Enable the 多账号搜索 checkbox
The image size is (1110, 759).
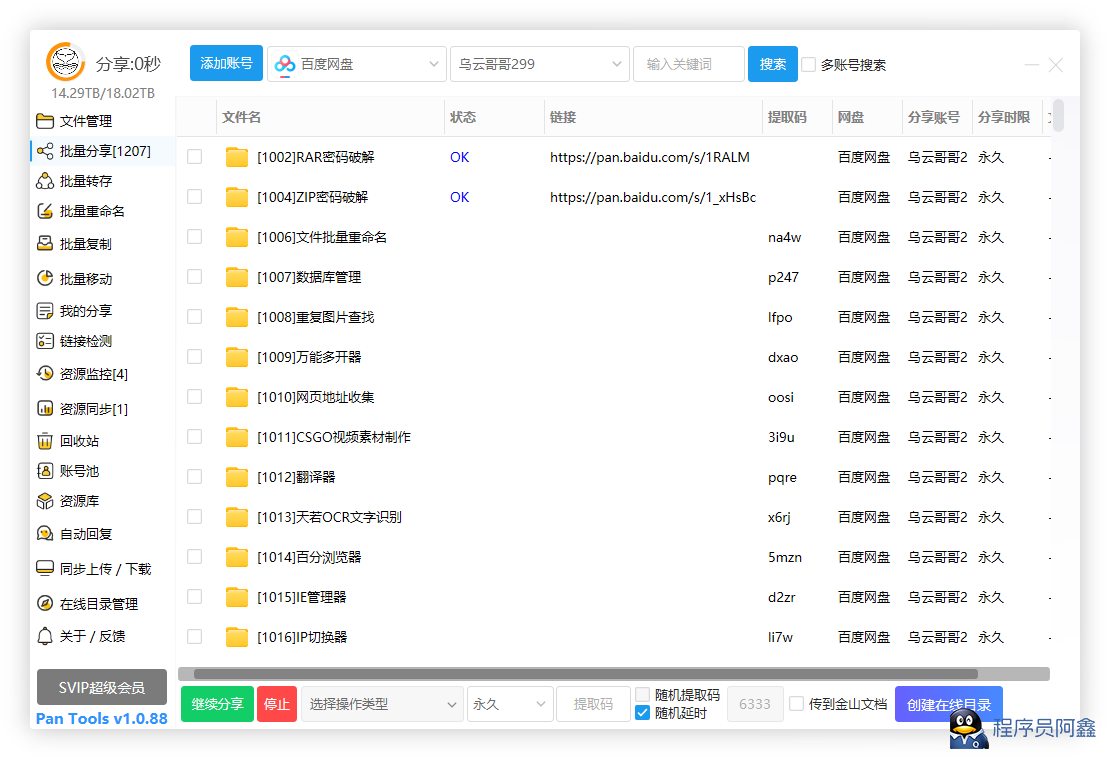809,65
